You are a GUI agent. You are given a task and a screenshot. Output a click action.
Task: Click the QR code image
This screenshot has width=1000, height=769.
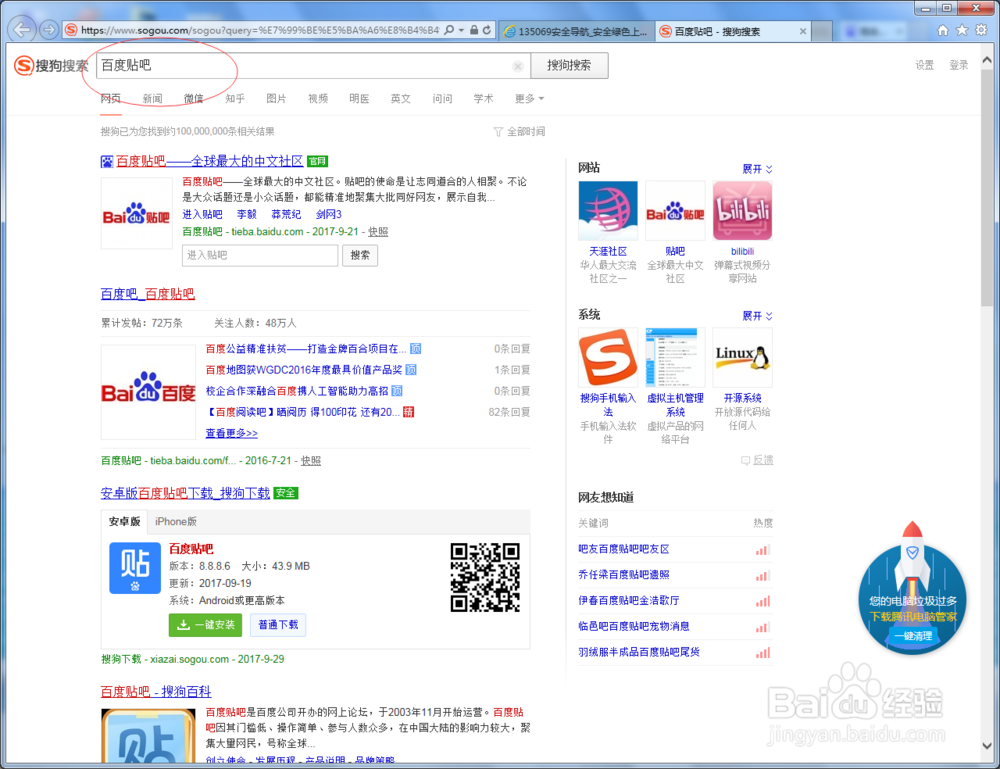[x=485, y=578]
